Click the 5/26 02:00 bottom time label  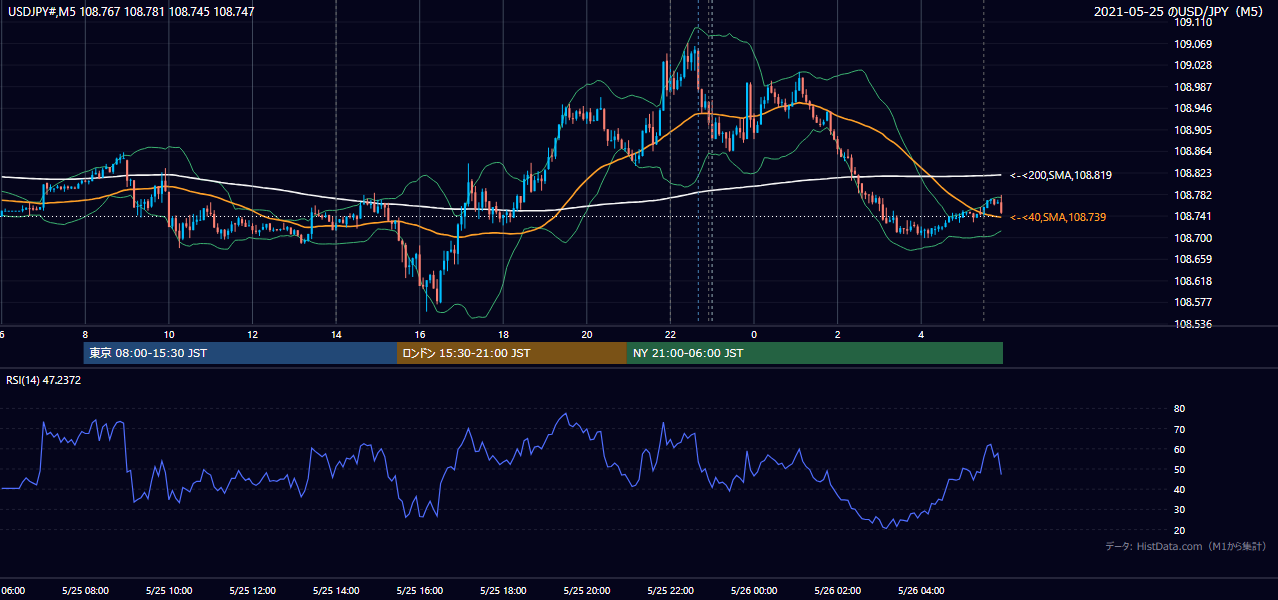[x=837, y=590]
